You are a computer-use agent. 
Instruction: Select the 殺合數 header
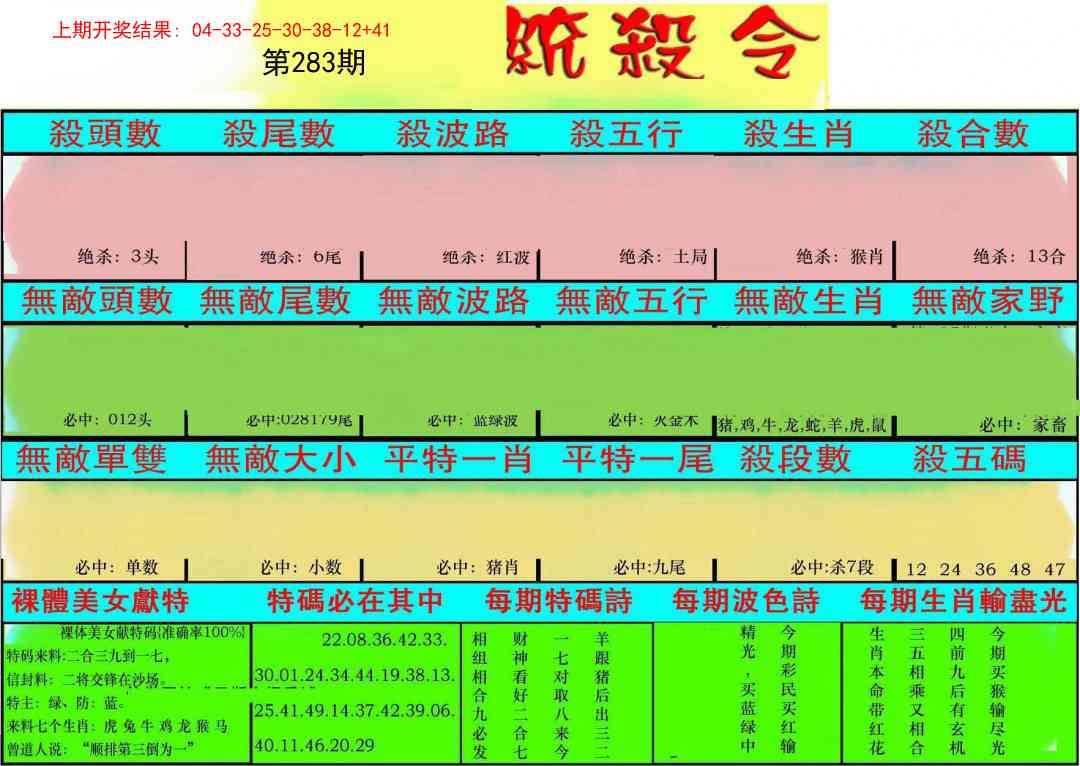pyautogui.click(x=973, y=134)
